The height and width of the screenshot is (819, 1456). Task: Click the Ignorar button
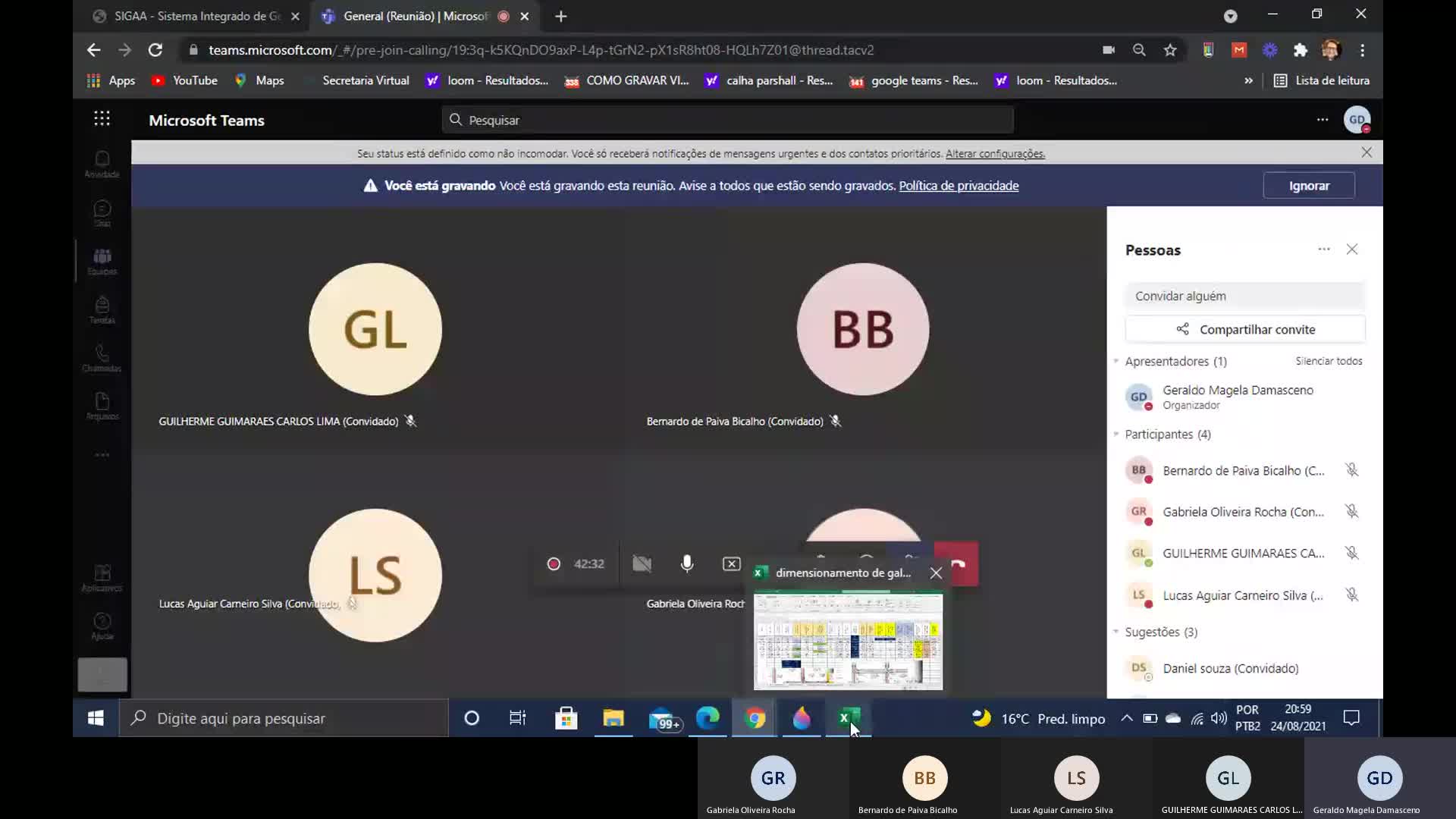pos(1309,186)
